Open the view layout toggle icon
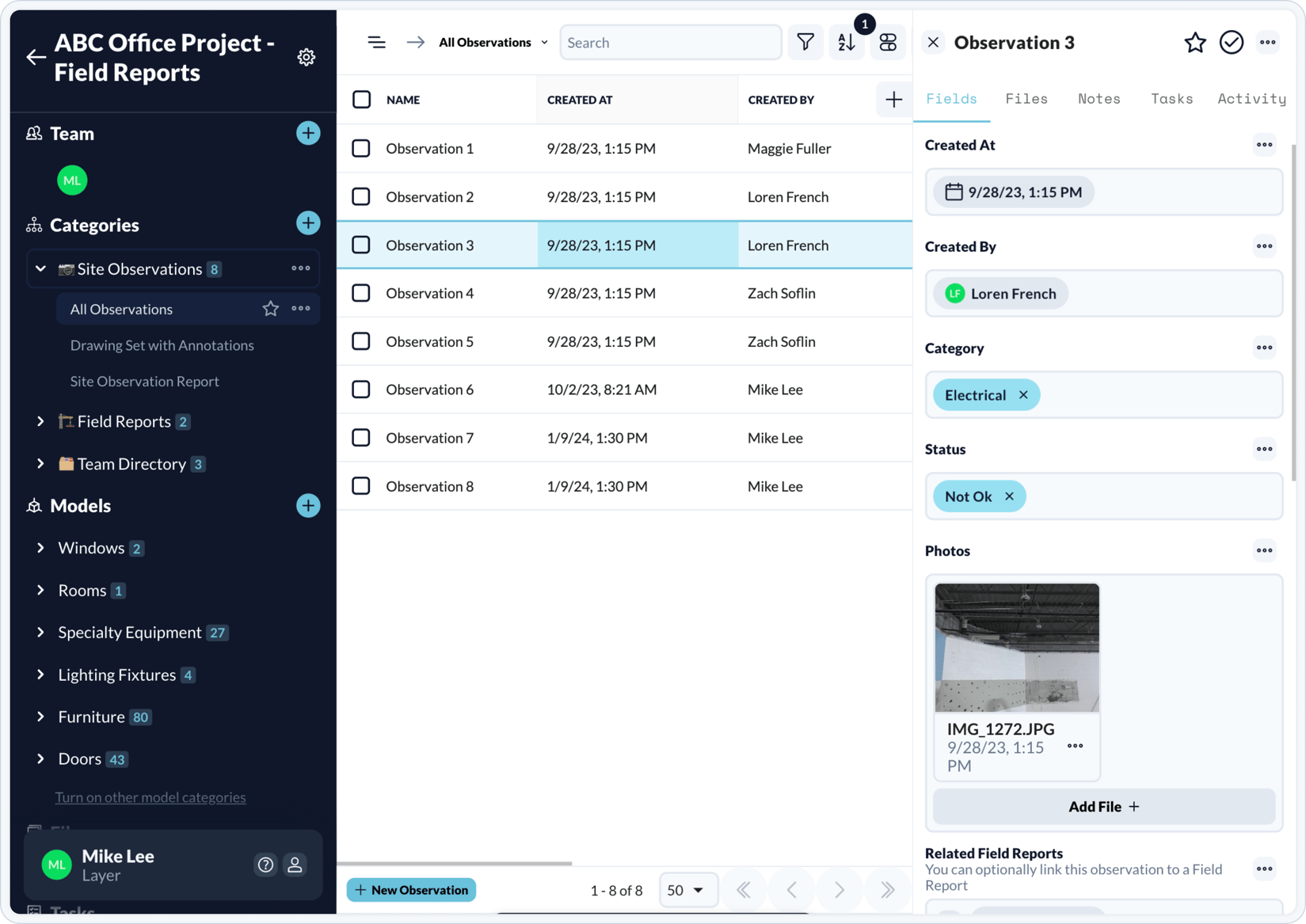This screenshot has height=924, width=1306. [x=888, y=43]
